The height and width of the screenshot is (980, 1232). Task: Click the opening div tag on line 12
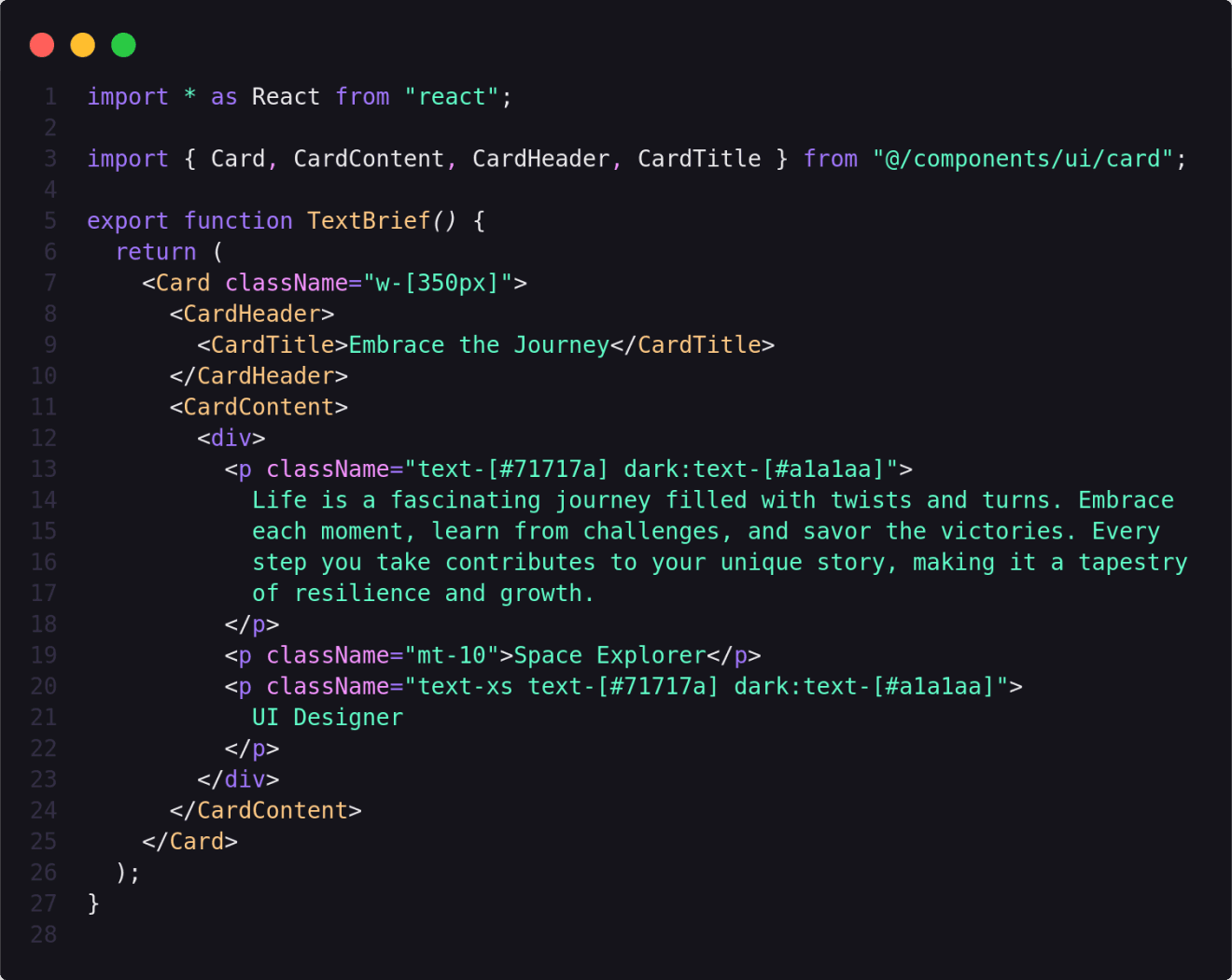(x=231, y=438)
